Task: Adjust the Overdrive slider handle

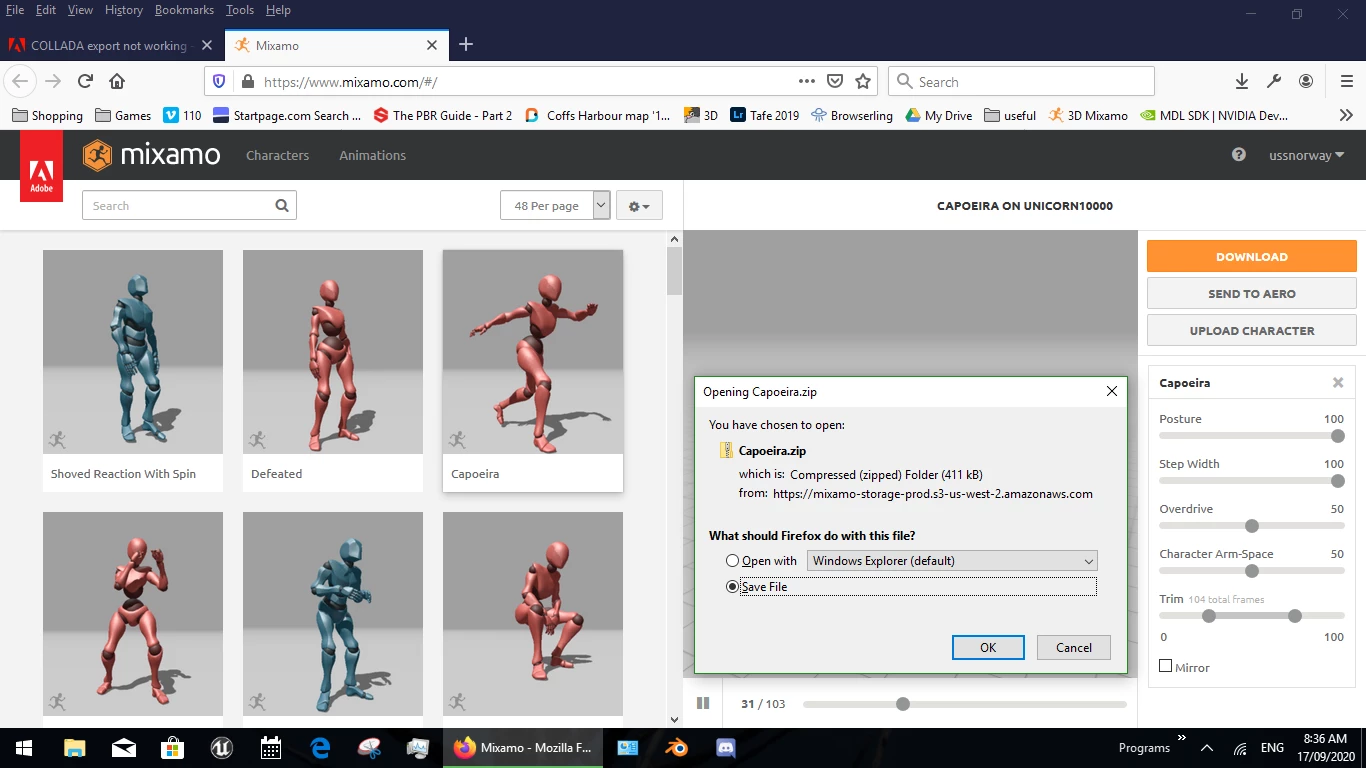Action: 1252,526
